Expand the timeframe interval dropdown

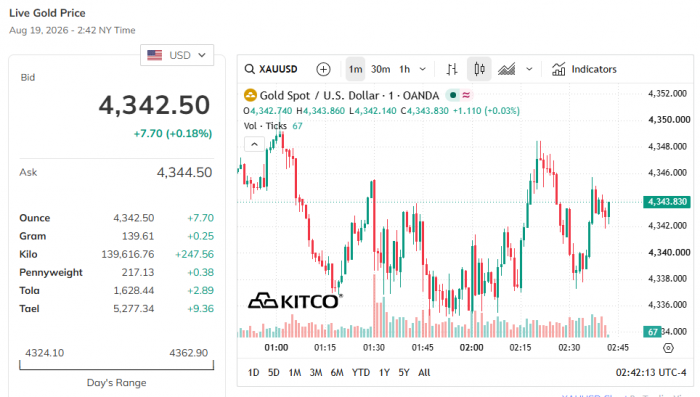coord(422,69)
